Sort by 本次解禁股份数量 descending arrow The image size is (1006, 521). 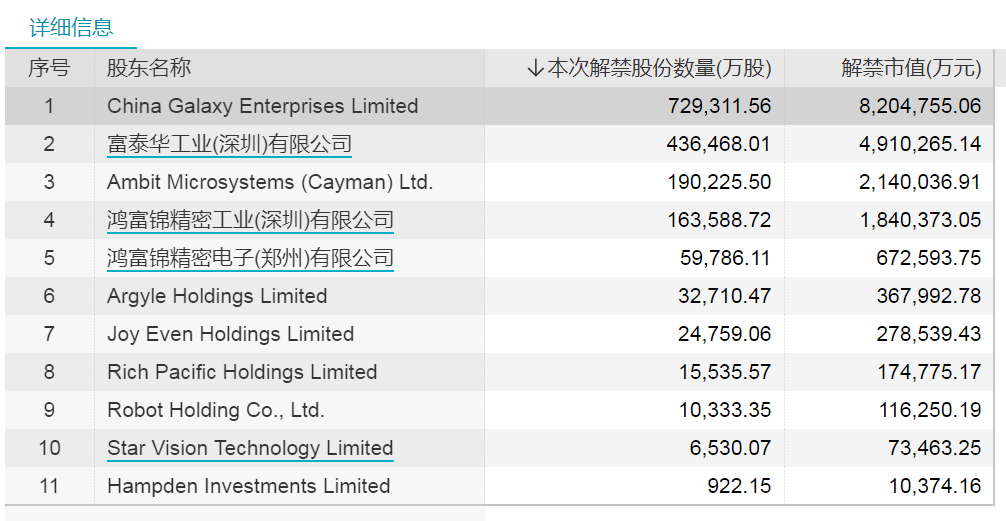click(x=534, y=68)
